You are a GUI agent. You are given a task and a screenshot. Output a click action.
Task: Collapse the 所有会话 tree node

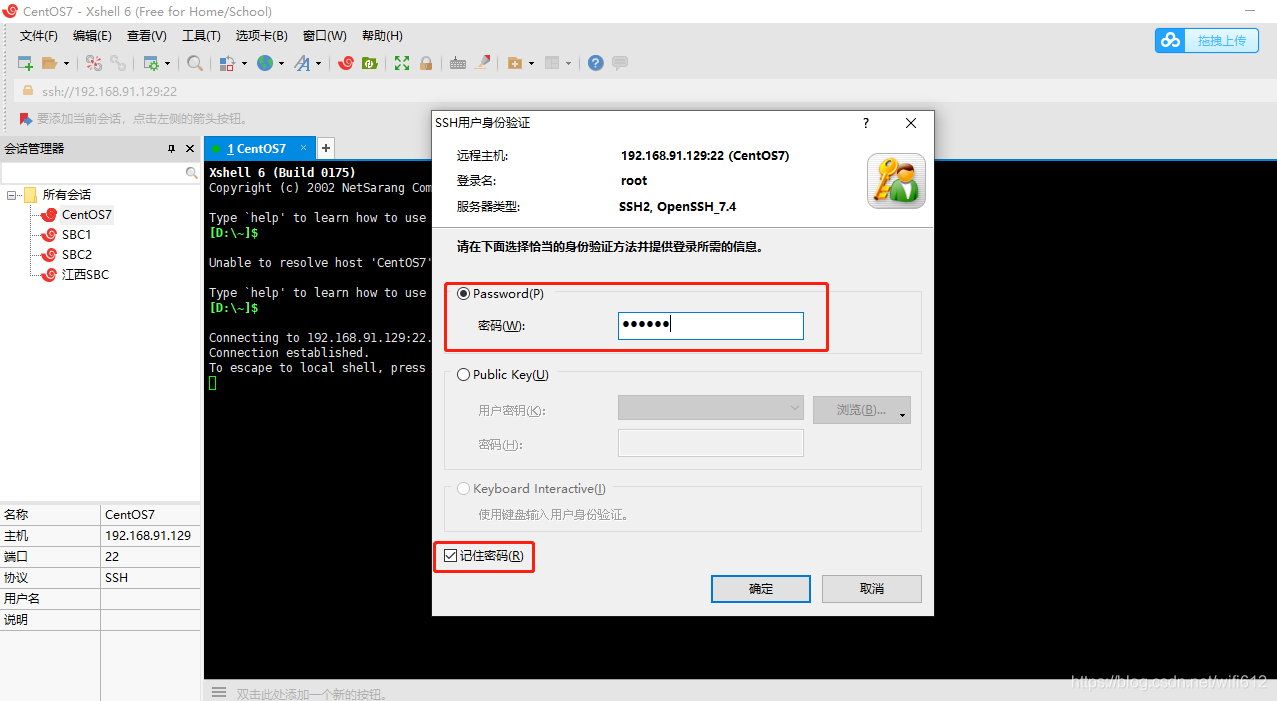11,195
